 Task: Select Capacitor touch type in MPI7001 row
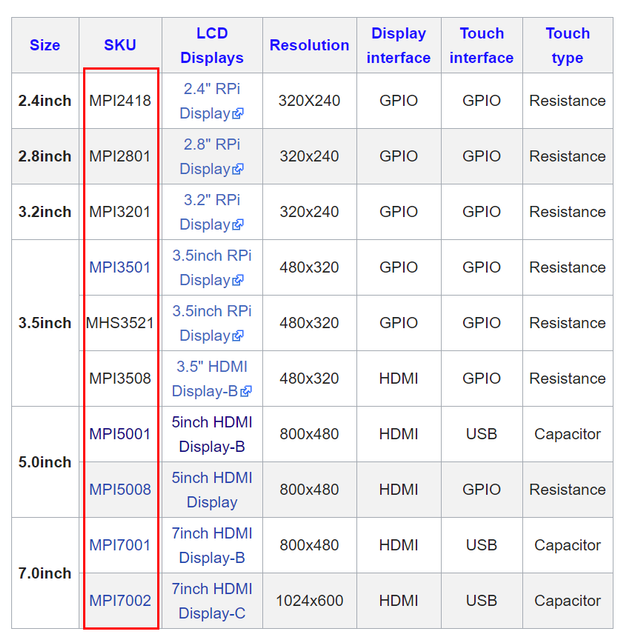click(x=568, y=545)
